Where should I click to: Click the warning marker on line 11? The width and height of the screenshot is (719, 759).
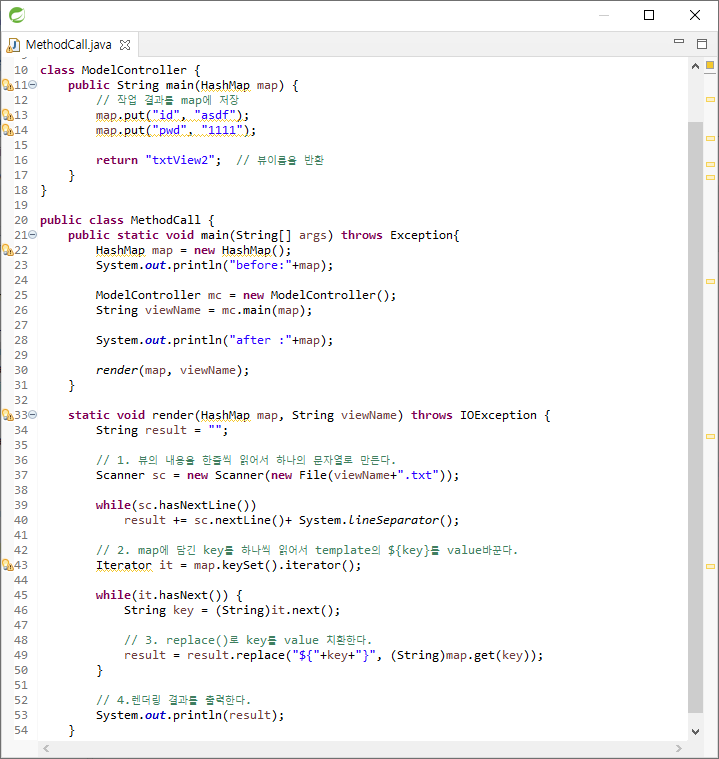pos(8,85)
